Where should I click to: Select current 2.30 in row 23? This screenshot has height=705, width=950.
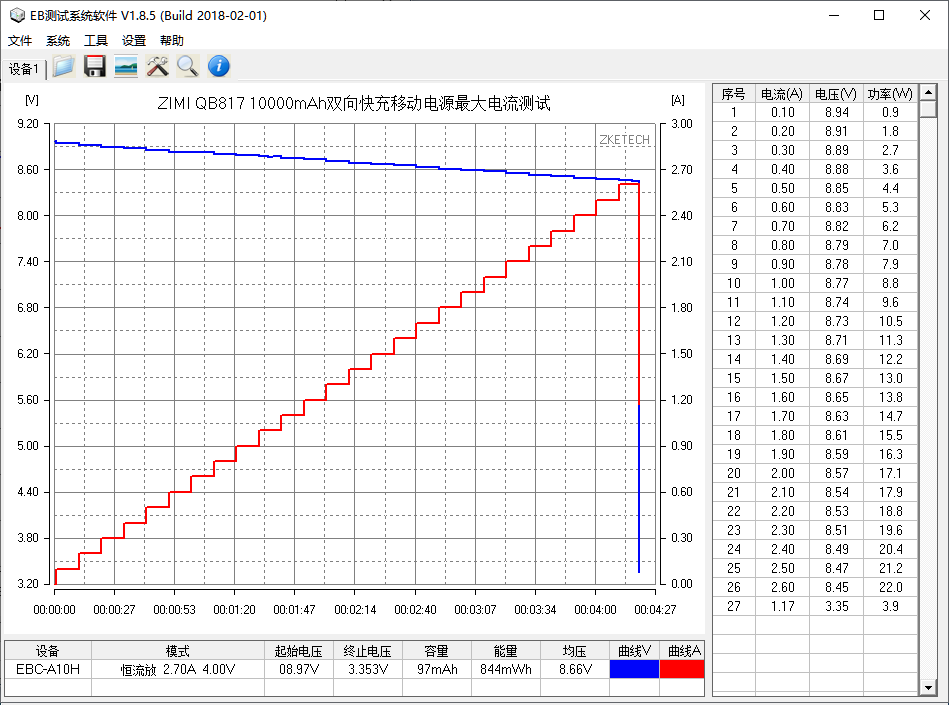[x=782, y=531]
